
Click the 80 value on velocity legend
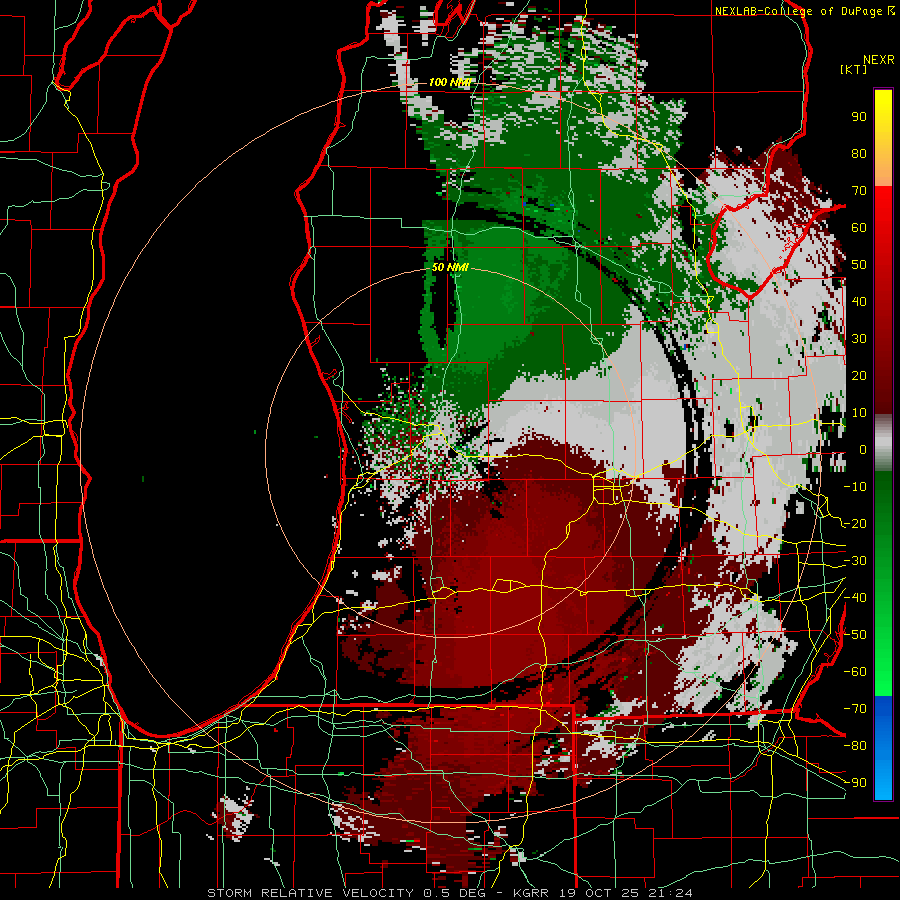tap(859, 153)
